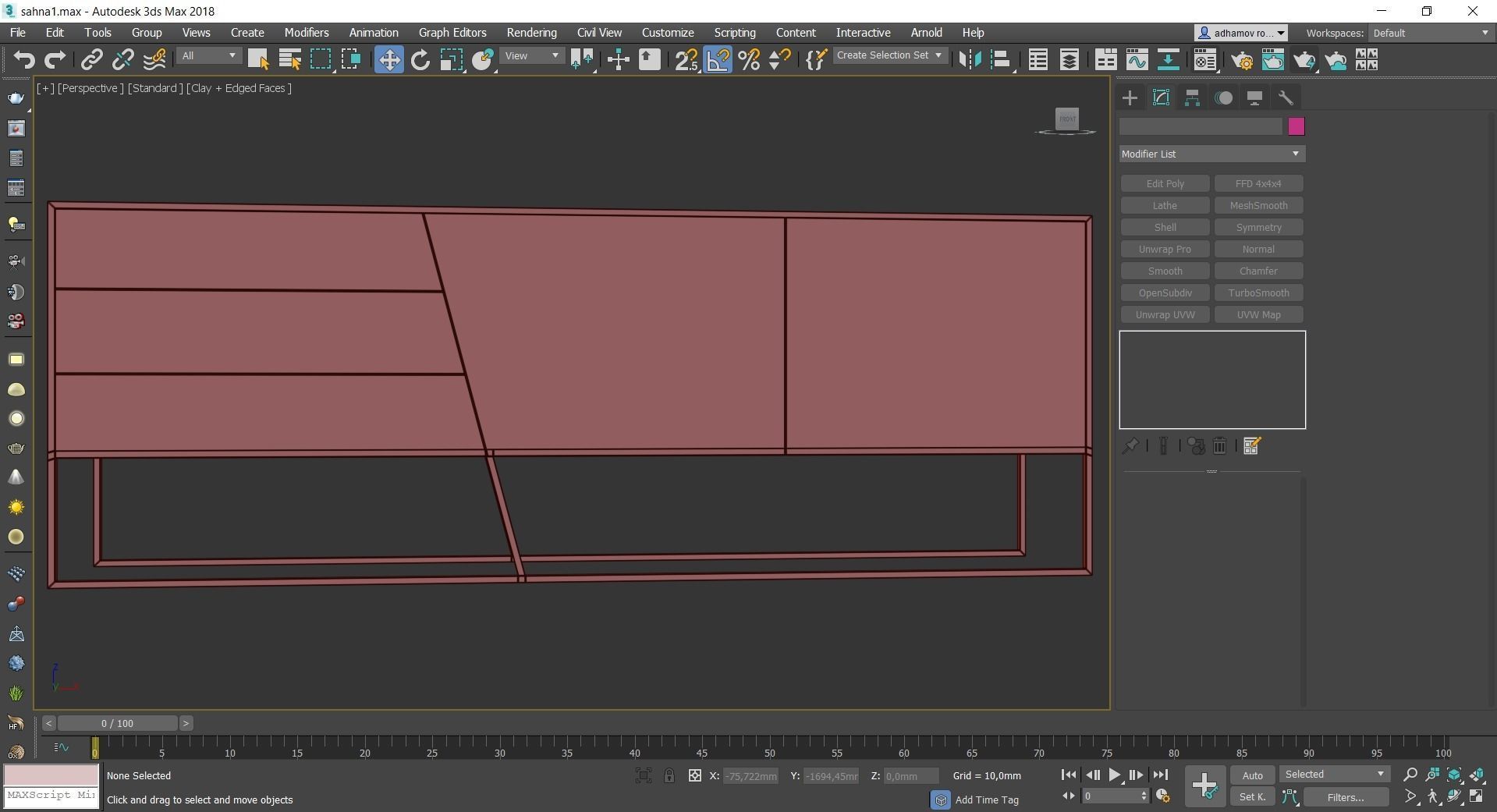The height and width of the screenshot is (812, 1497).
Task: Click the object name input field
Action: (1201, 126)
